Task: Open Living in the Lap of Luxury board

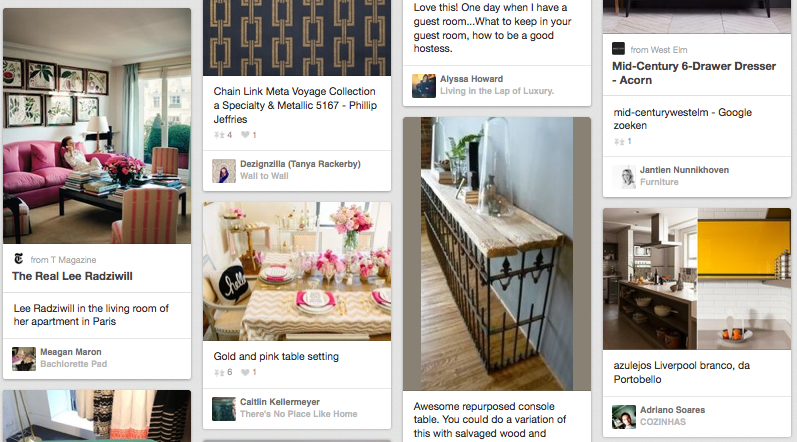Action: click(x=497, y=90)
